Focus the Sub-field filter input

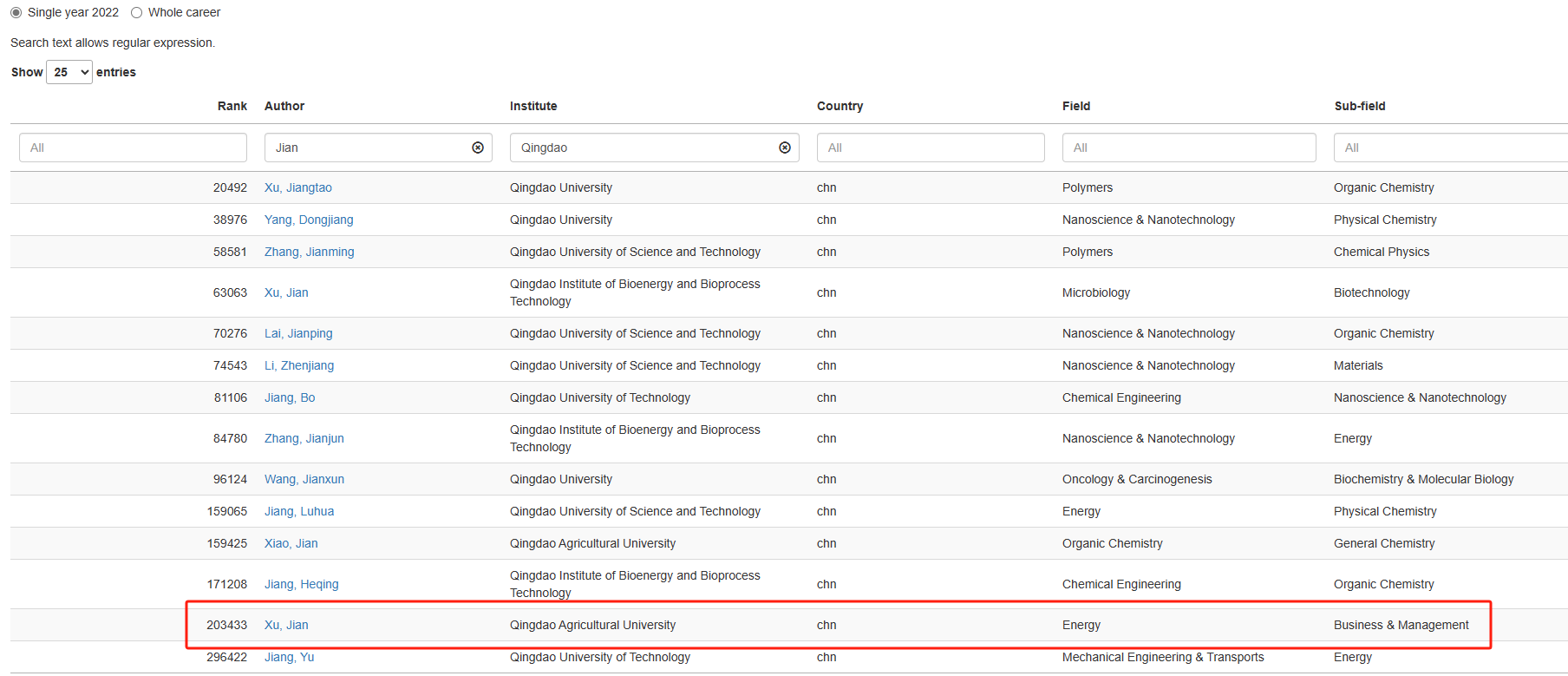point(1451,148)
